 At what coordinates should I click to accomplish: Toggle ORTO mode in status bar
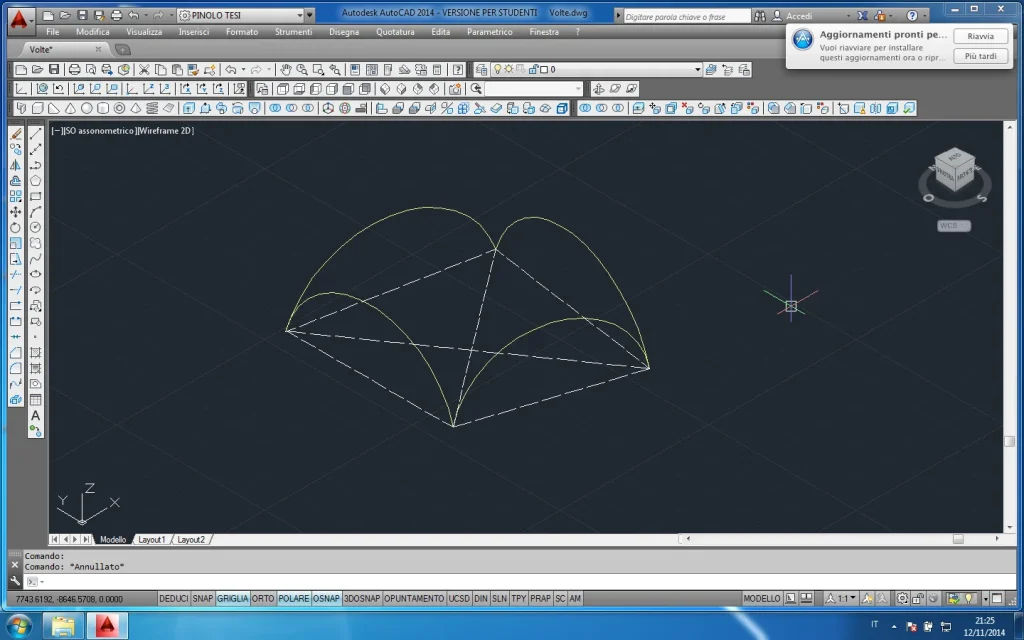click(x=263, y=598)
